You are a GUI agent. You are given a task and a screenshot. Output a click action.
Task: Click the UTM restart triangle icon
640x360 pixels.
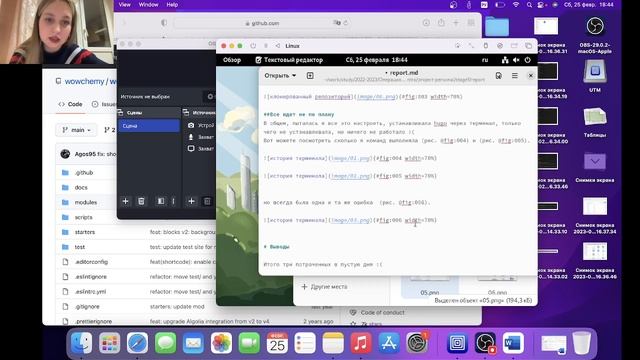pos(278,46)
